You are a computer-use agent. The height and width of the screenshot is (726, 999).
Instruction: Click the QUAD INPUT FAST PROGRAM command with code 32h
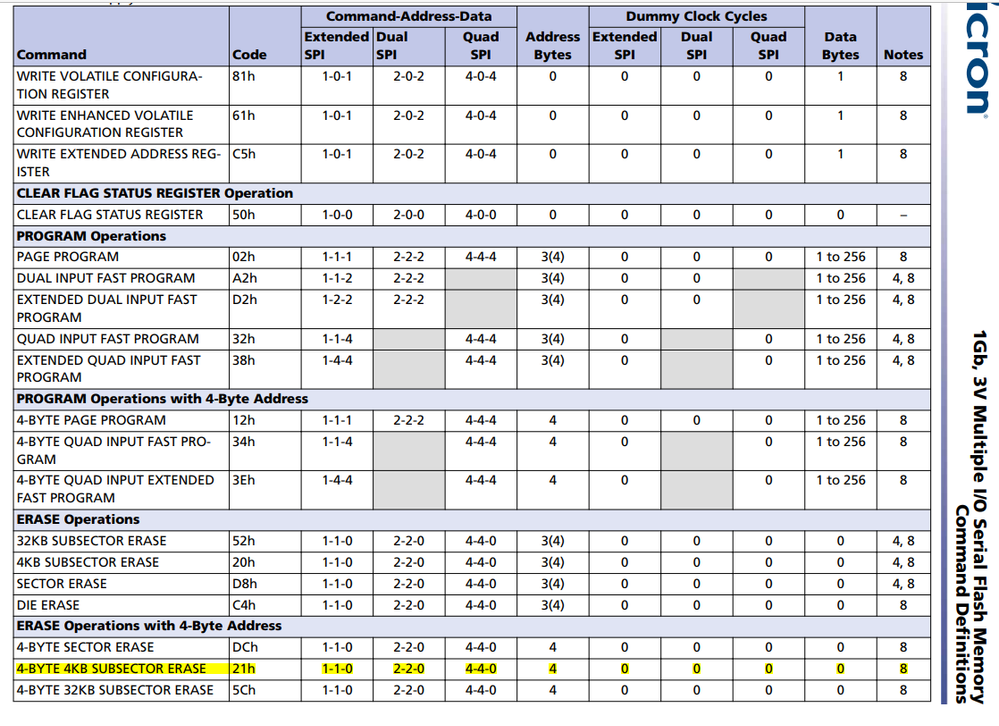coord(121,339)
